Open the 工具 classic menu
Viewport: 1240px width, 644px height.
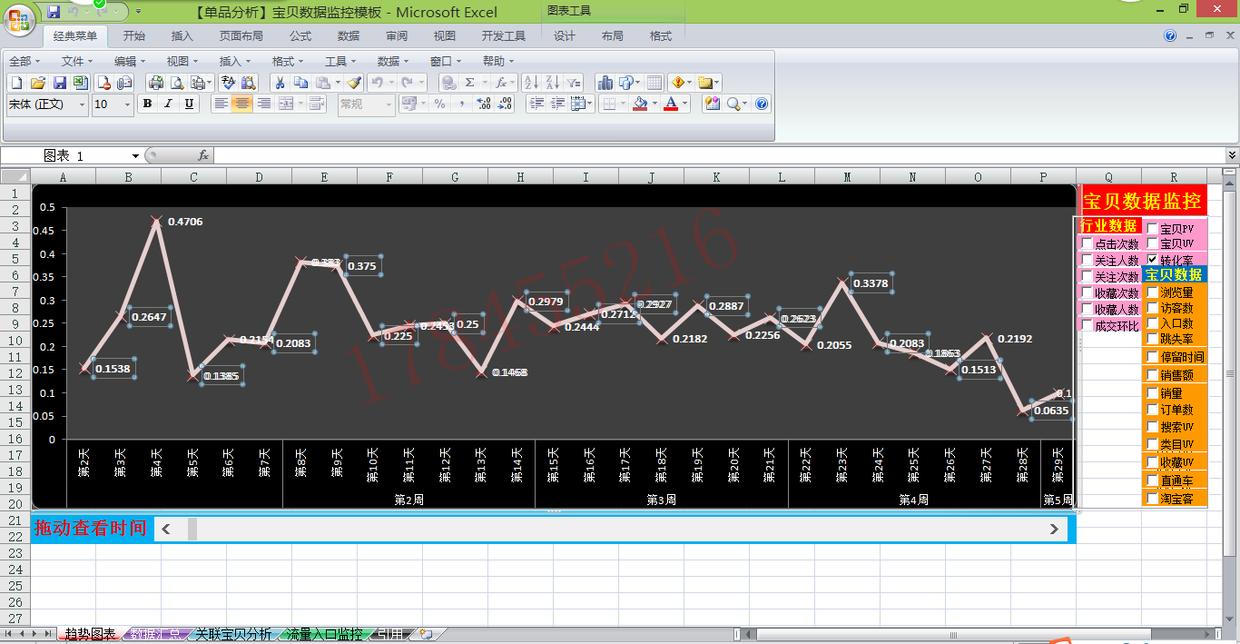point(340,61)
